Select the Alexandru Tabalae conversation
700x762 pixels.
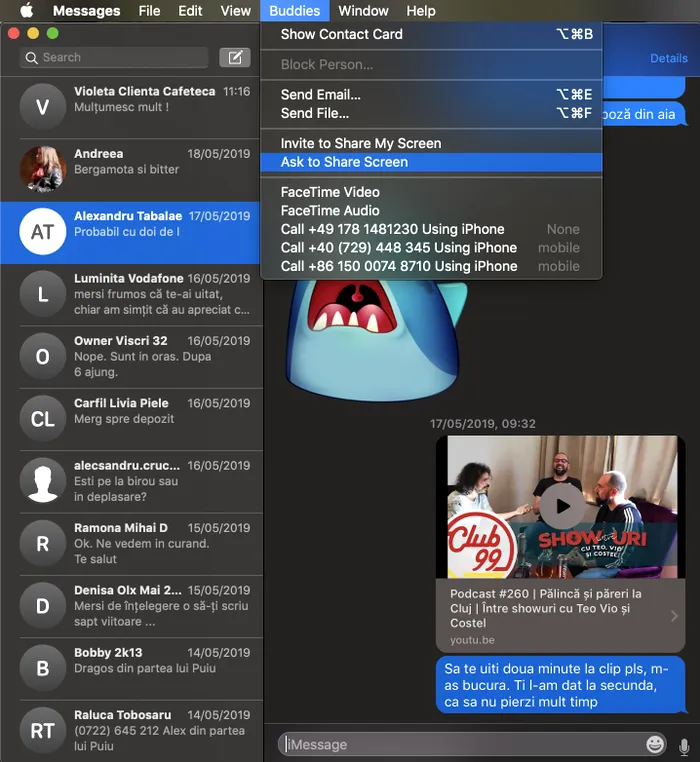pyautogui.click(x=131, y=232)
